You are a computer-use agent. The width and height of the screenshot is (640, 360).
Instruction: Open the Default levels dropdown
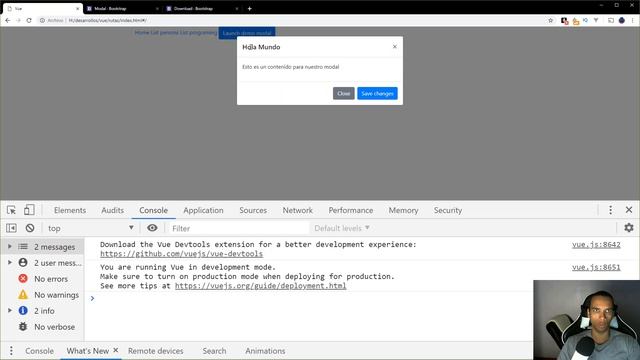(342, 228)
